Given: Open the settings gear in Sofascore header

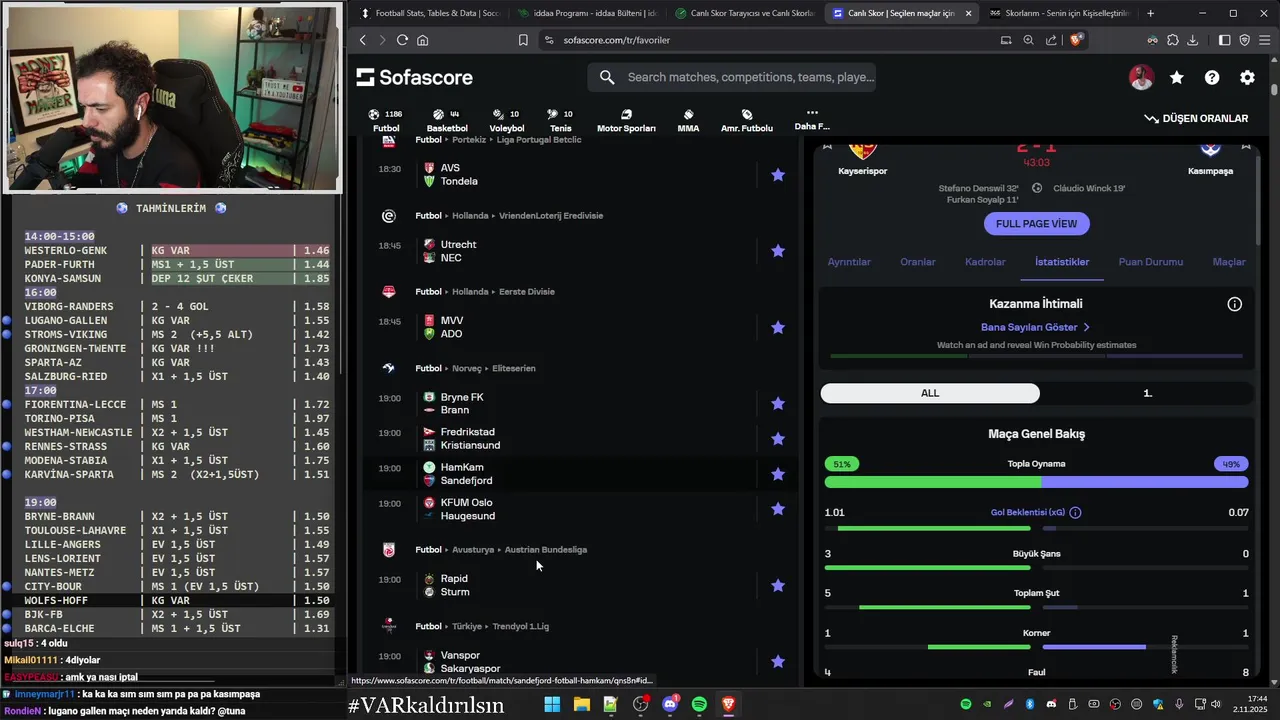Looking at the screenshot, I should pyautogui.click(x=1247, y=77).
